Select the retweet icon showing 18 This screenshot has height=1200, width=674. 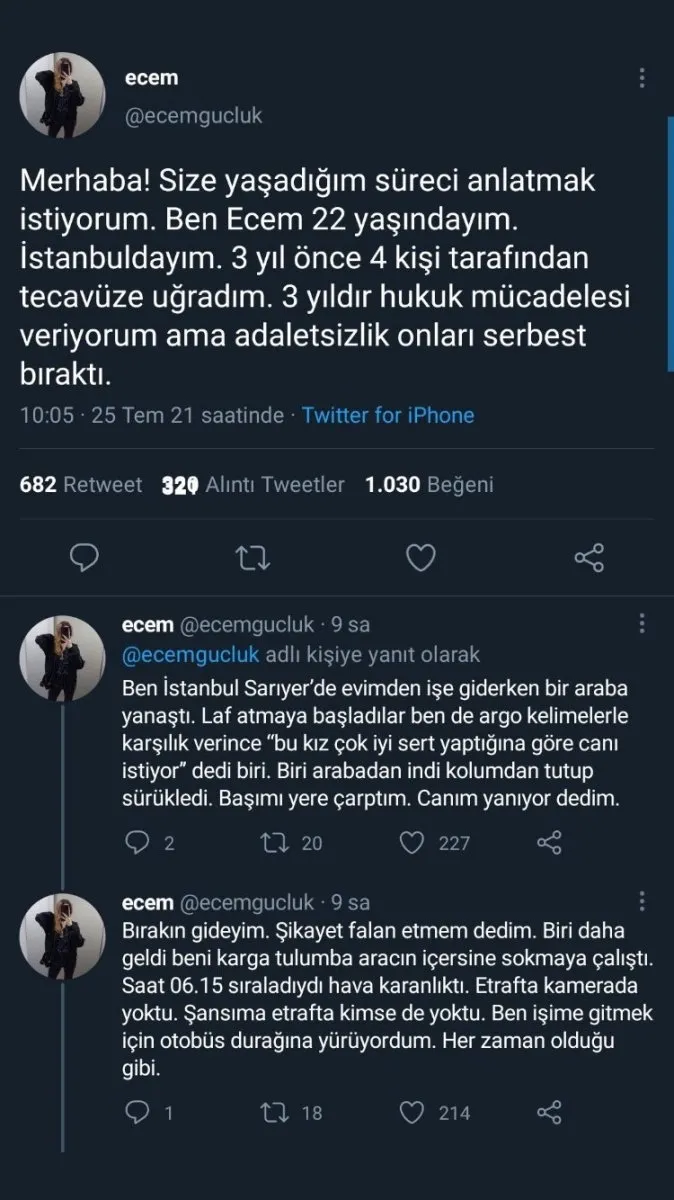point(272,1112)
